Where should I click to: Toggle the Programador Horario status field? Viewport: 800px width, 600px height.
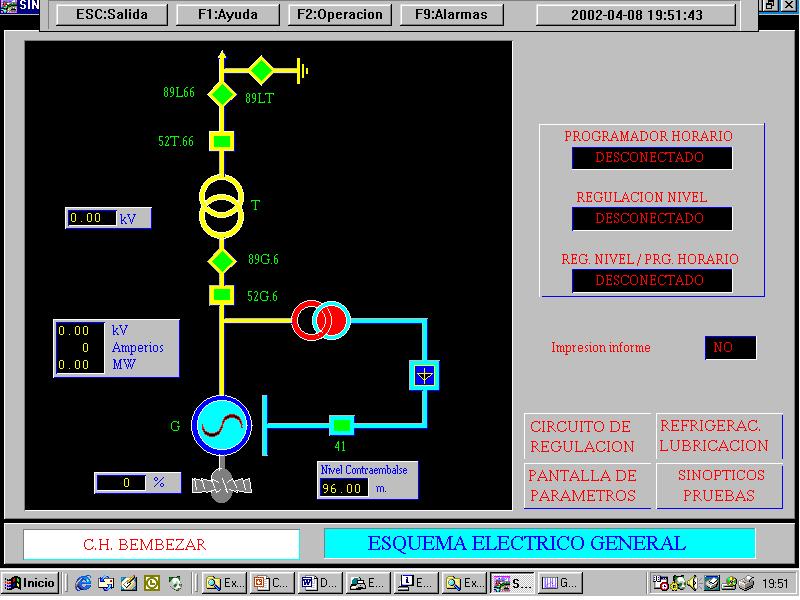coord(651,158)
